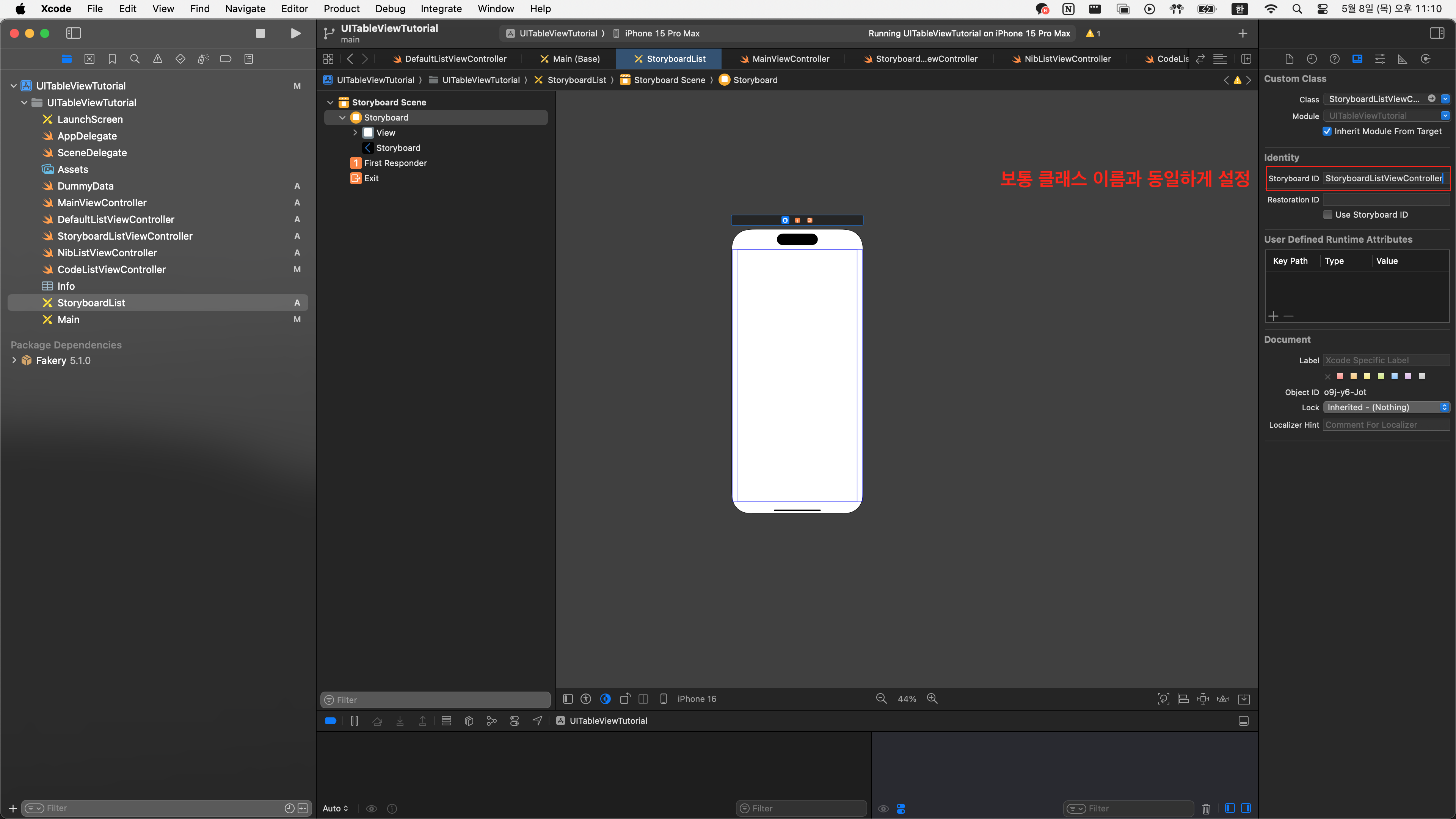Image resolution: width=1456 pixels, height=819 pixels.
Task: Click Simulate Location arrow icon
Action: click(538, 721)
